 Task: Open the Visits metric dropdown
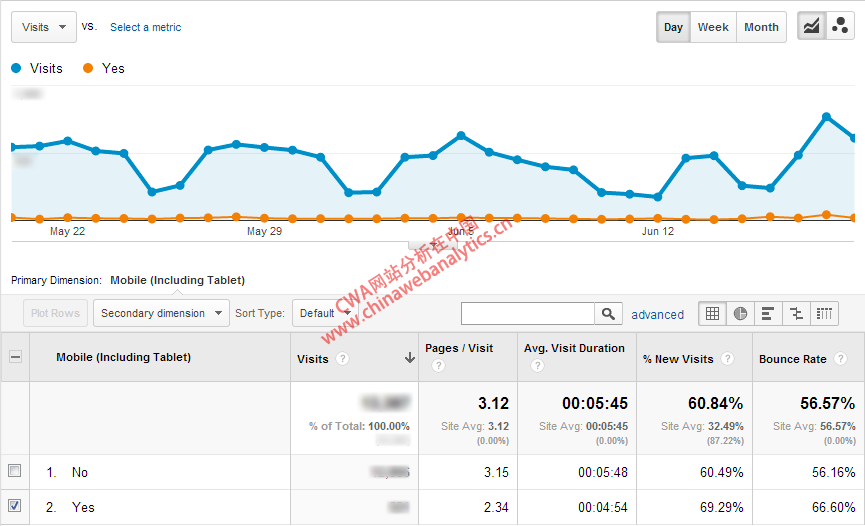coord(44,27)
